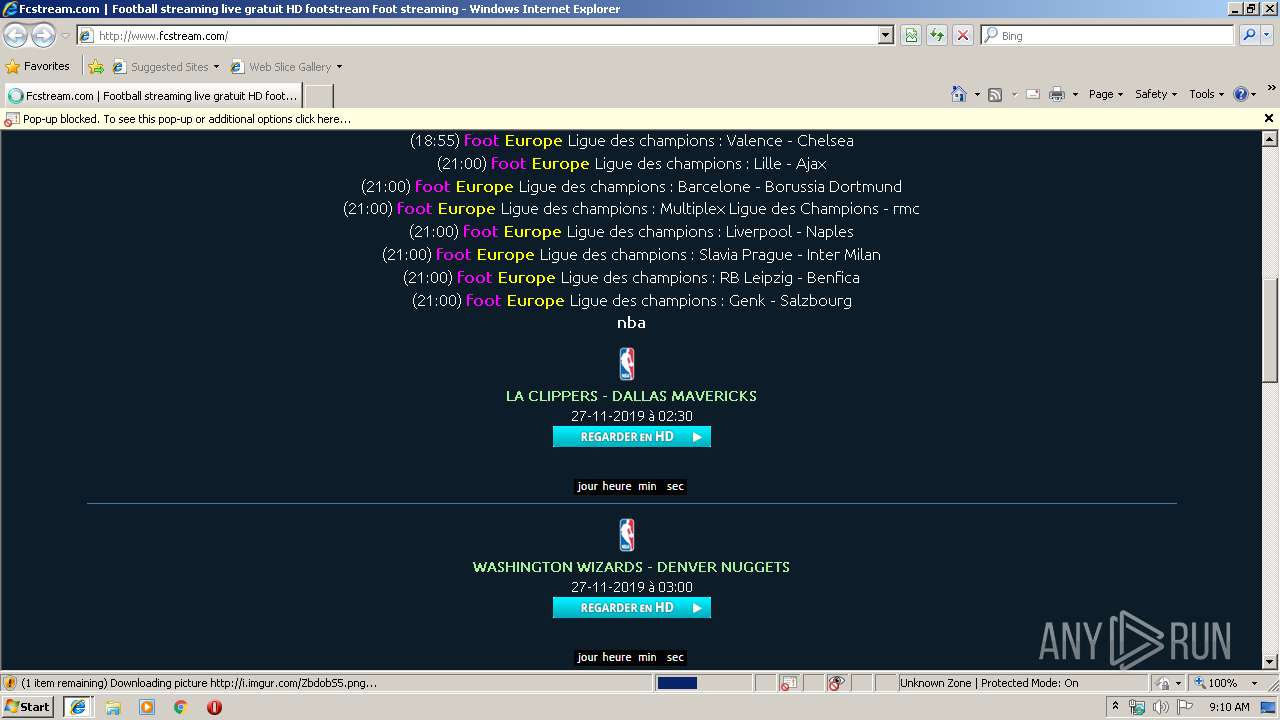Click the Lille - Ajax match line
The width and height of the screenshot is (1280, 720).
pos(631,164)
